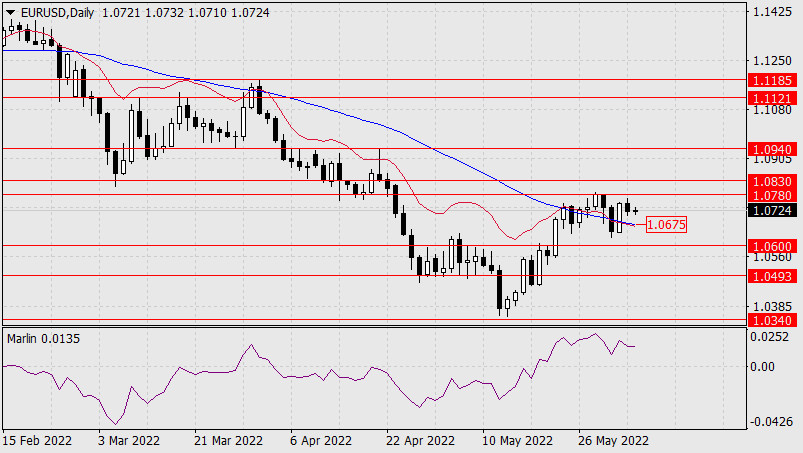Click the 1.0940 resistance level label
Viewport: 803px width, 453px height.
(772, 149)
